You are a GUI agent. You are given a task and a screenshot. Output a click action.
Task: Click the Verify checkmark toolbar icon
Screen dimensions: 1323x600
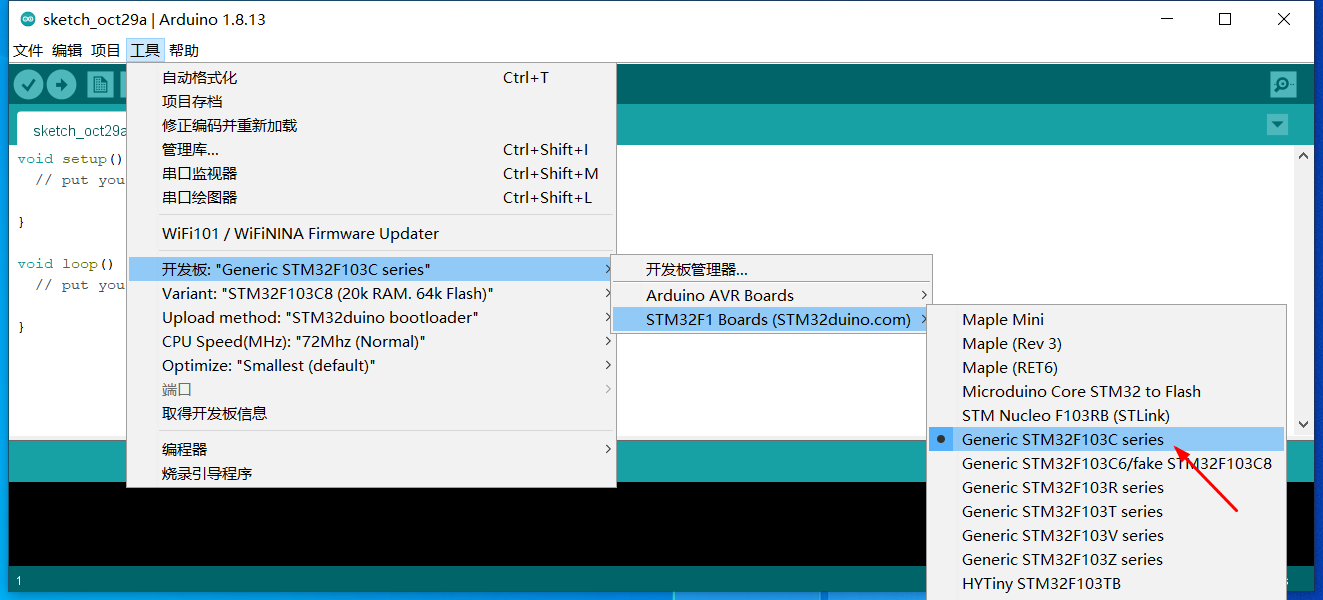tap(29, 86)
